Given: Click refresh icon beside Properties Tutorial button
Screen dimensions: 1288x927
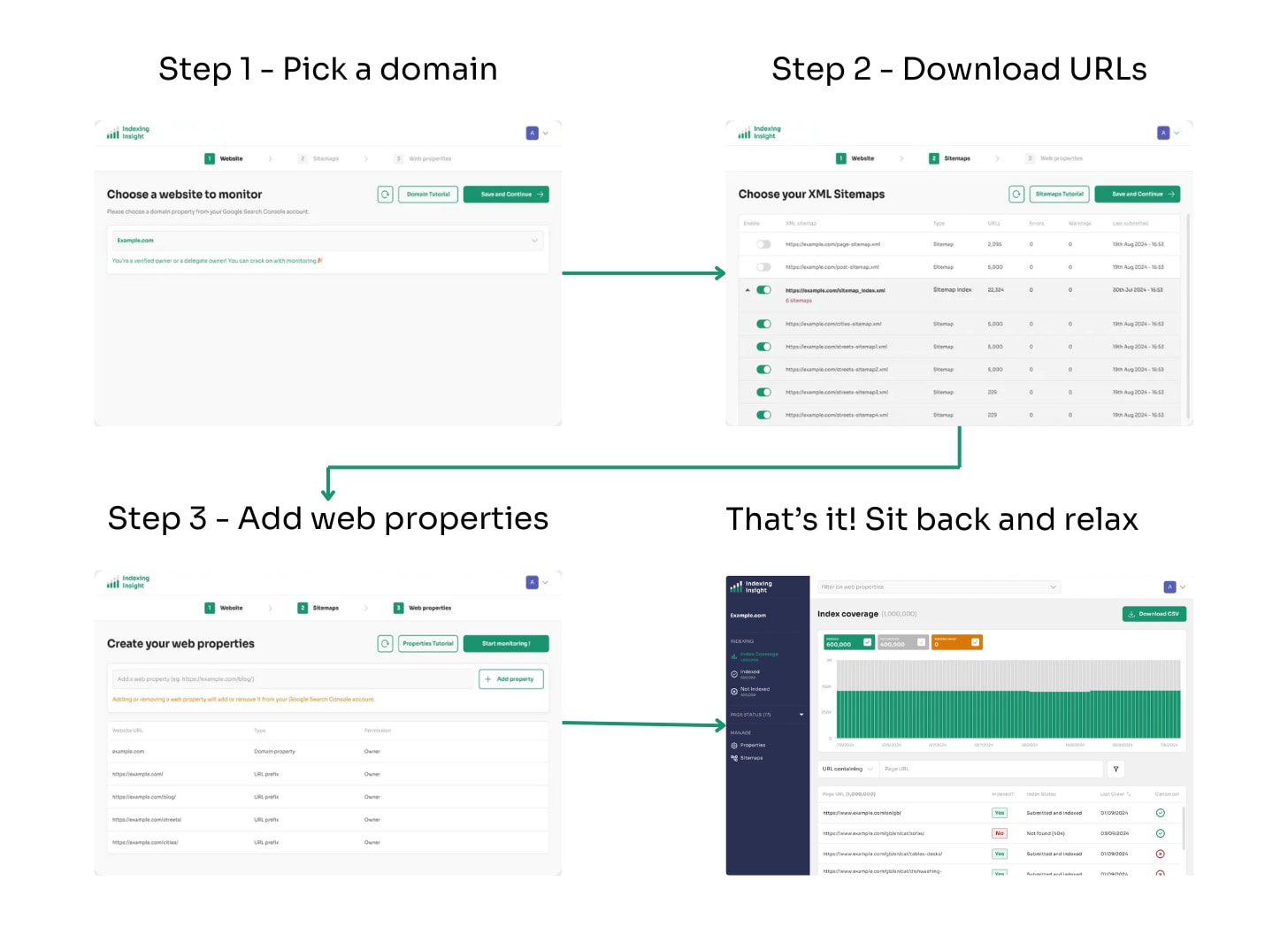Looking at the screenshot, I should point(385,644).
